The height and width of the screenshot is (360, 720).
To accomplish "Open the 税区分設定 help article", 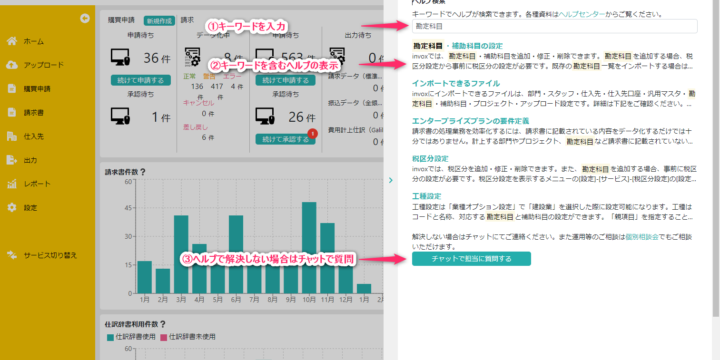I will pos(430,158).
